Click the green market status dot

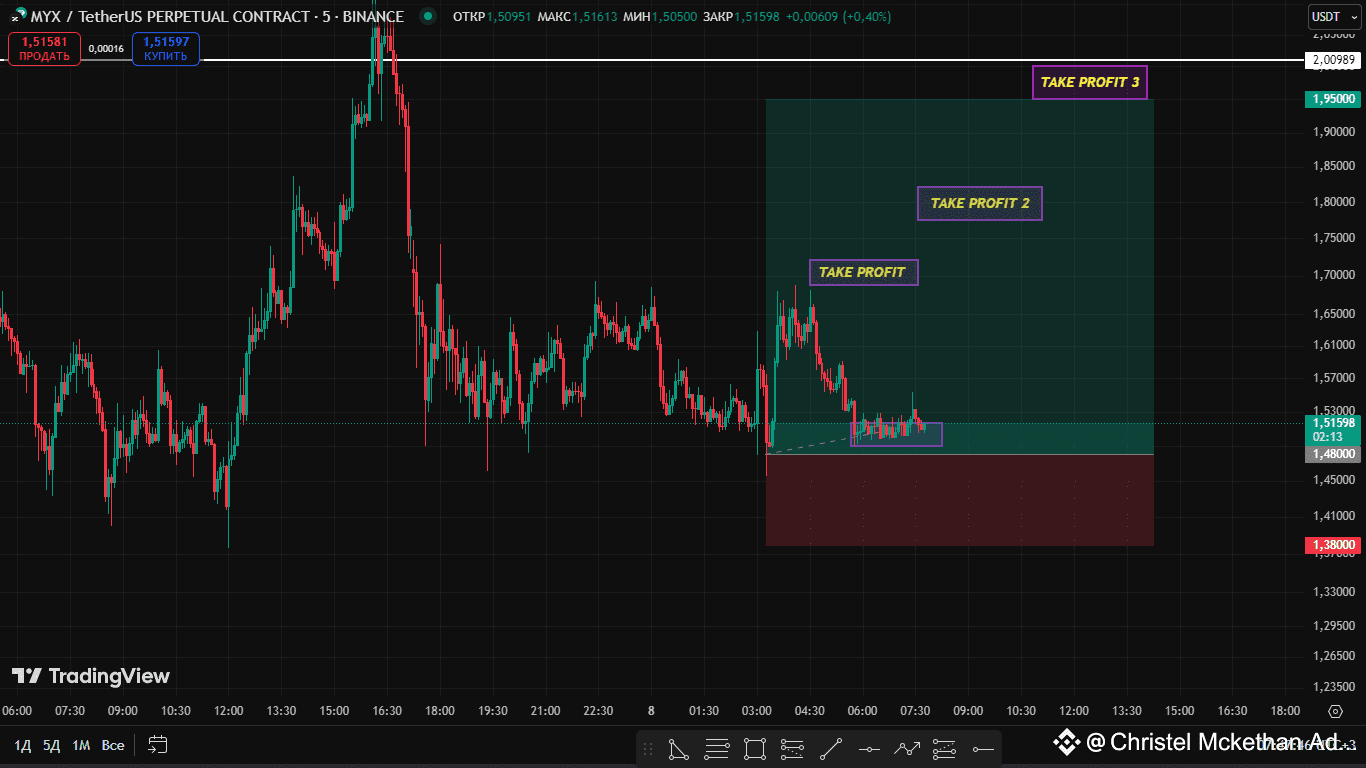(428, 16)
